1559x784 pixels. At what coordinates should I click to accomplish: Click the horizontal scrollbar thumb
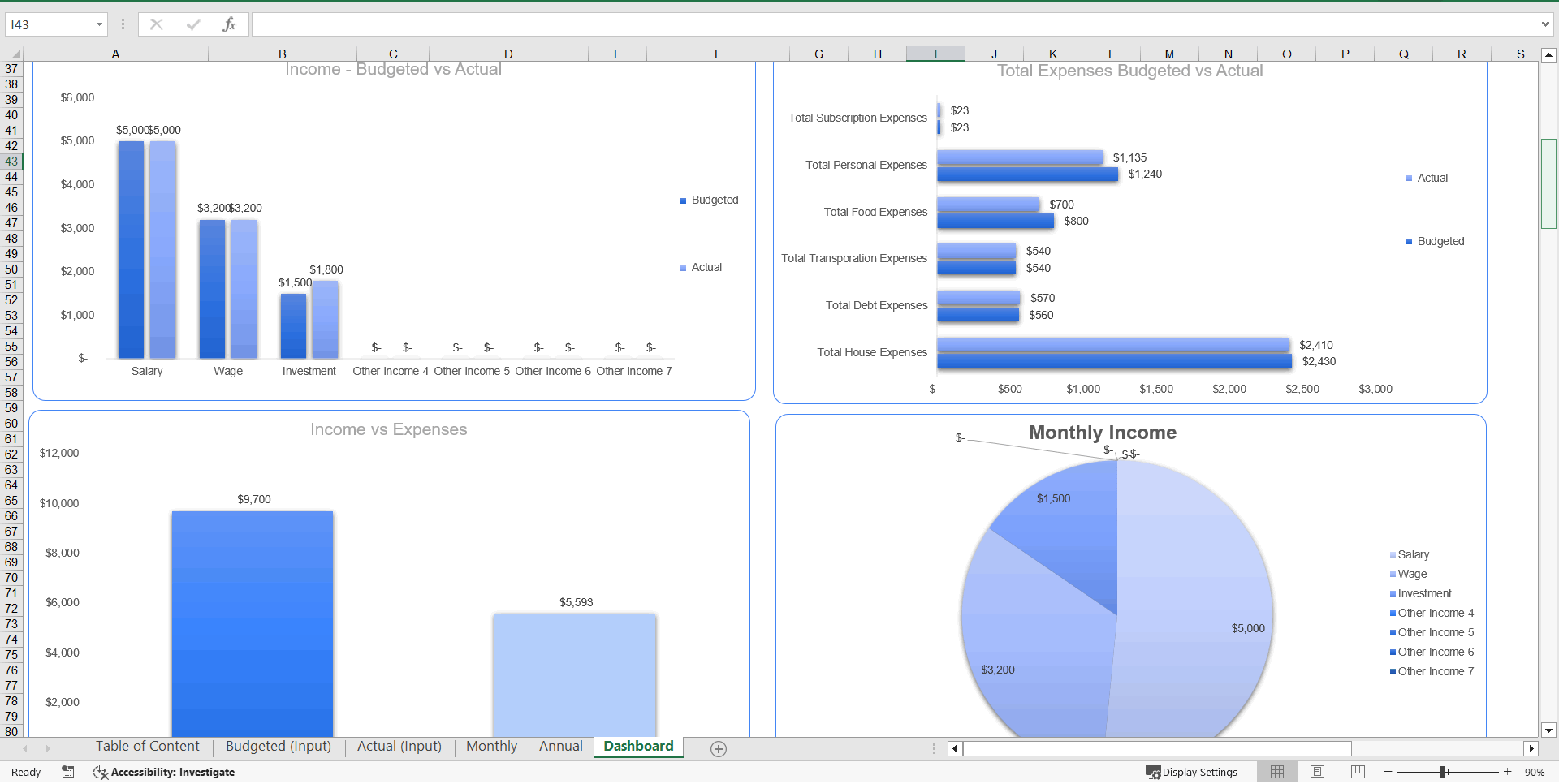(x=1157, y=748)
